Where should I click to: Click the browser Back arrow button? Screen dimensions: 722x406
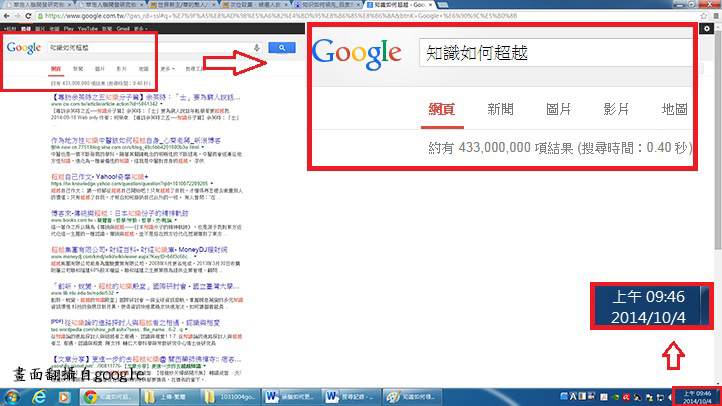6,16
